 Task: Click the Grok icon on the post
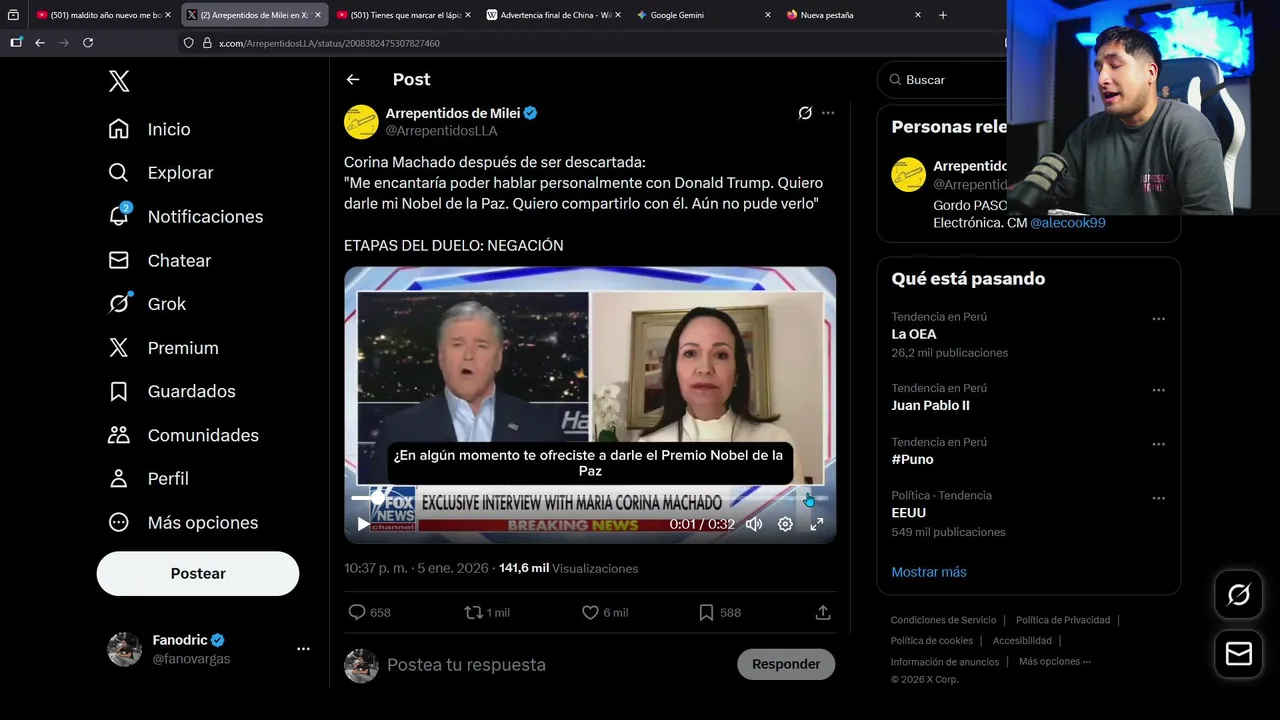(x=805, y=113)
